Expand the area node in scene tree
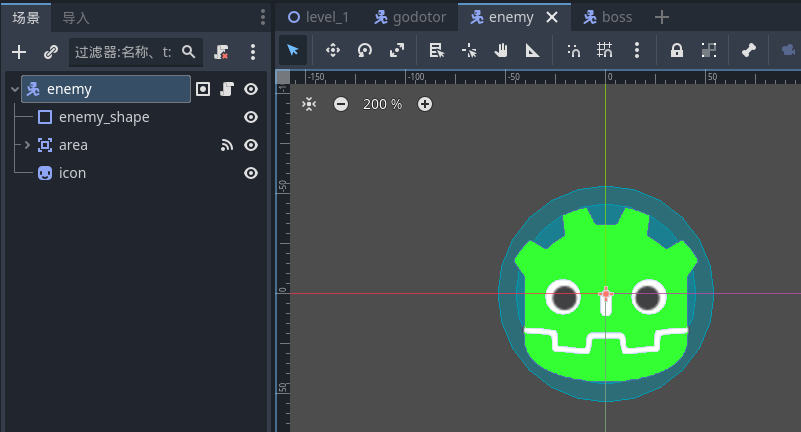 [28, 145]
